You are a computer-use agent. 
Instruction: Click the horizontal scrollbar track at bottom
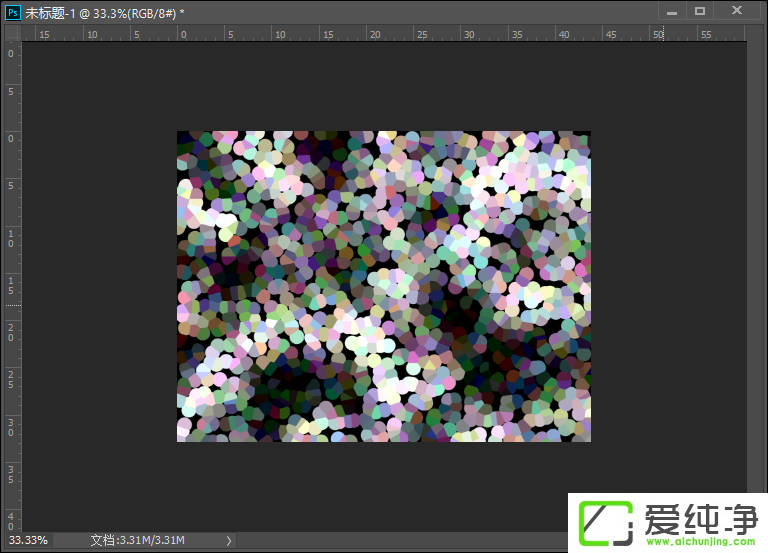(x=400, y=541)
